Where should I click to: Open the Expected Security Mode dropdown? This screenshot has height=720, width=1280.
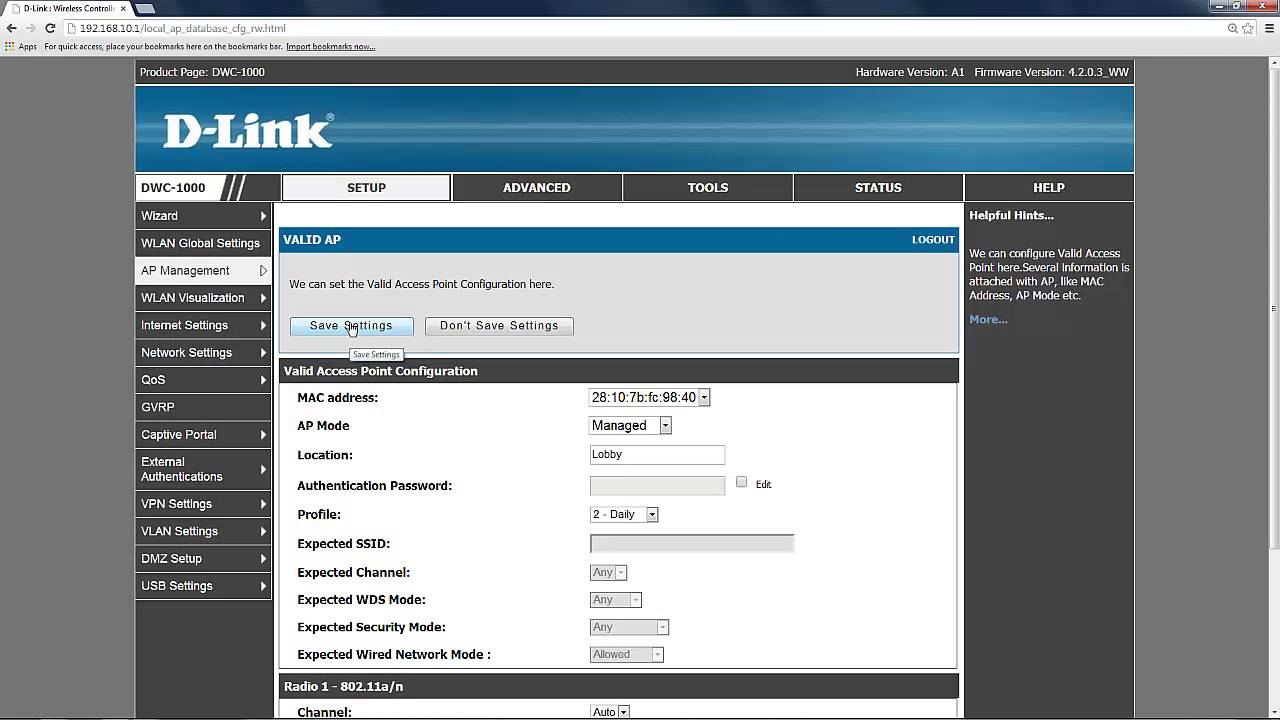pyautogui.click(x=629, y=627)
